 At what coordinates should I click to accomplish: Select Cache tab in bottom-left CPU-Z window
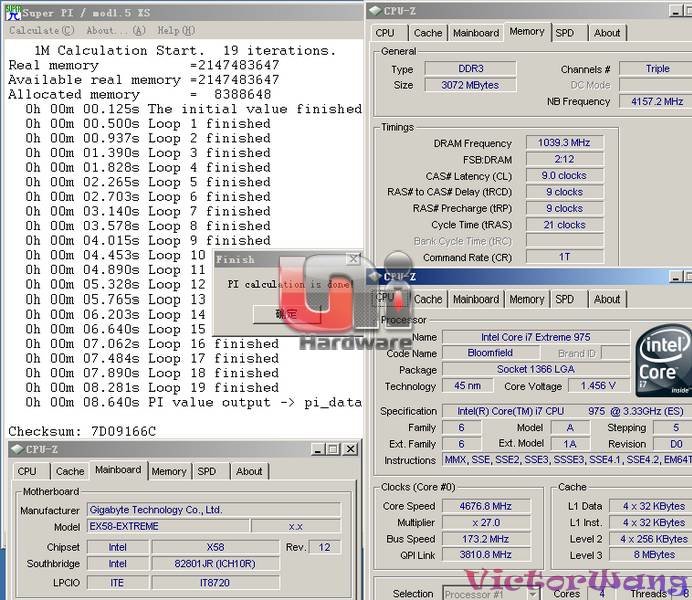coord(70,471)
